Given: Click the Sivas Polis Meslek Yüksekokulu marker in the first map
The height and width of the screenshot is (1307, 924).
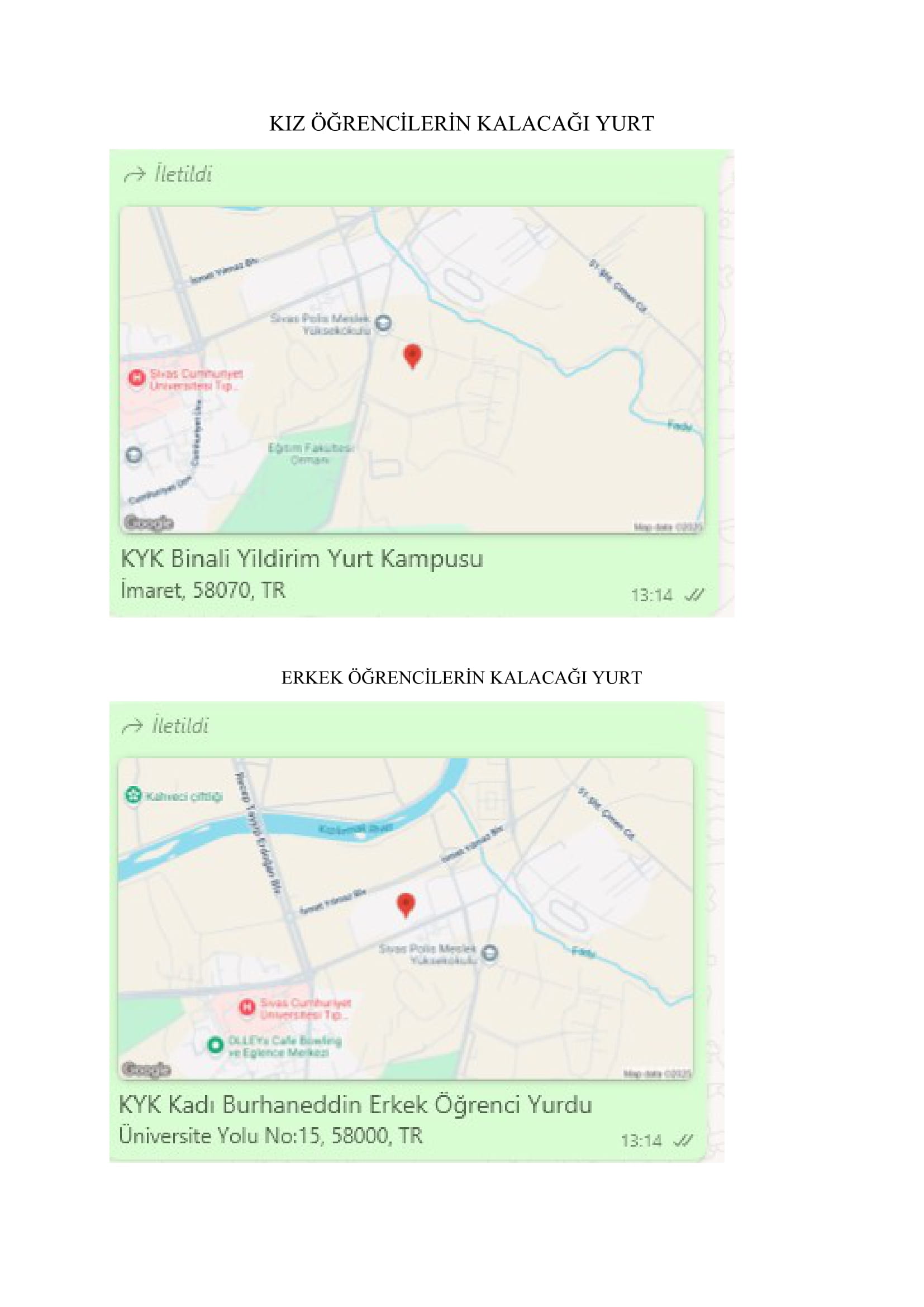Looking at the screenshot, I should (x=384, y=324).
